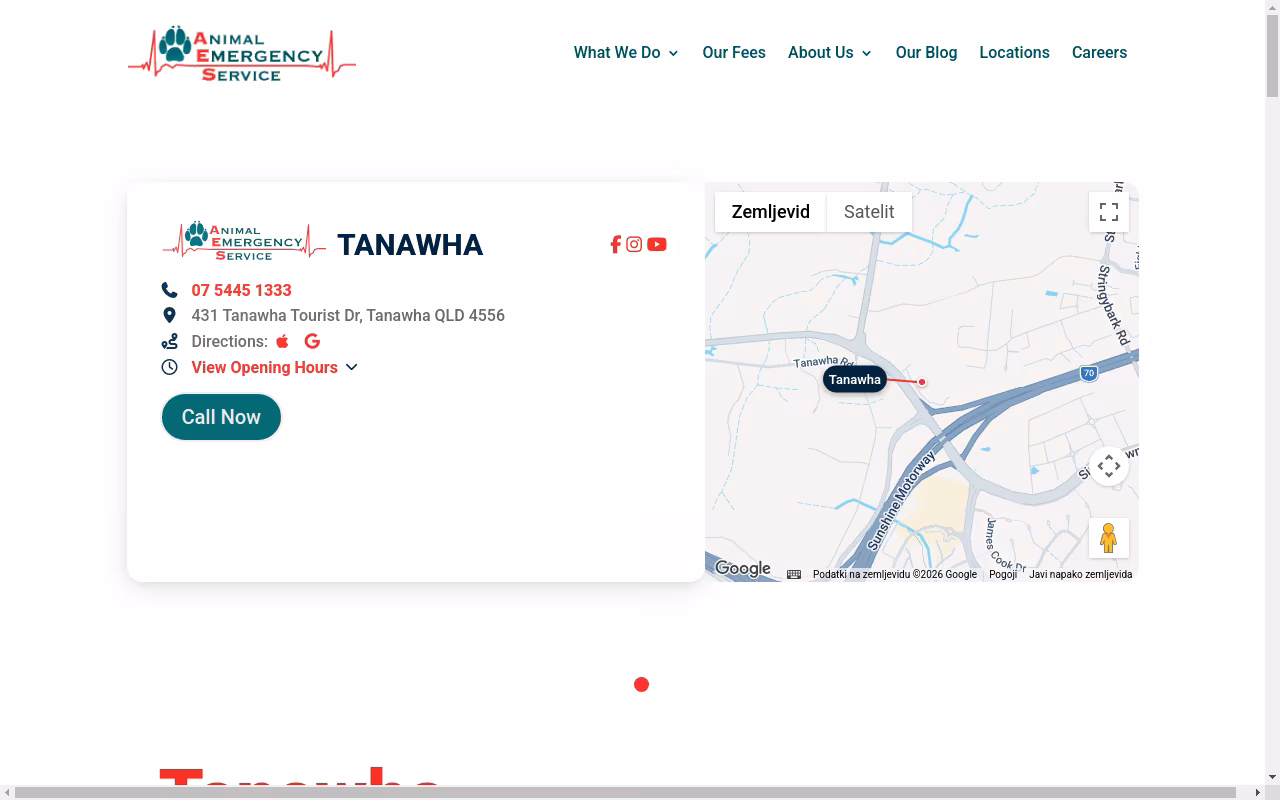Open the Locations menu item
This screenshot has width=1280, height=800.
point(1014,53)
